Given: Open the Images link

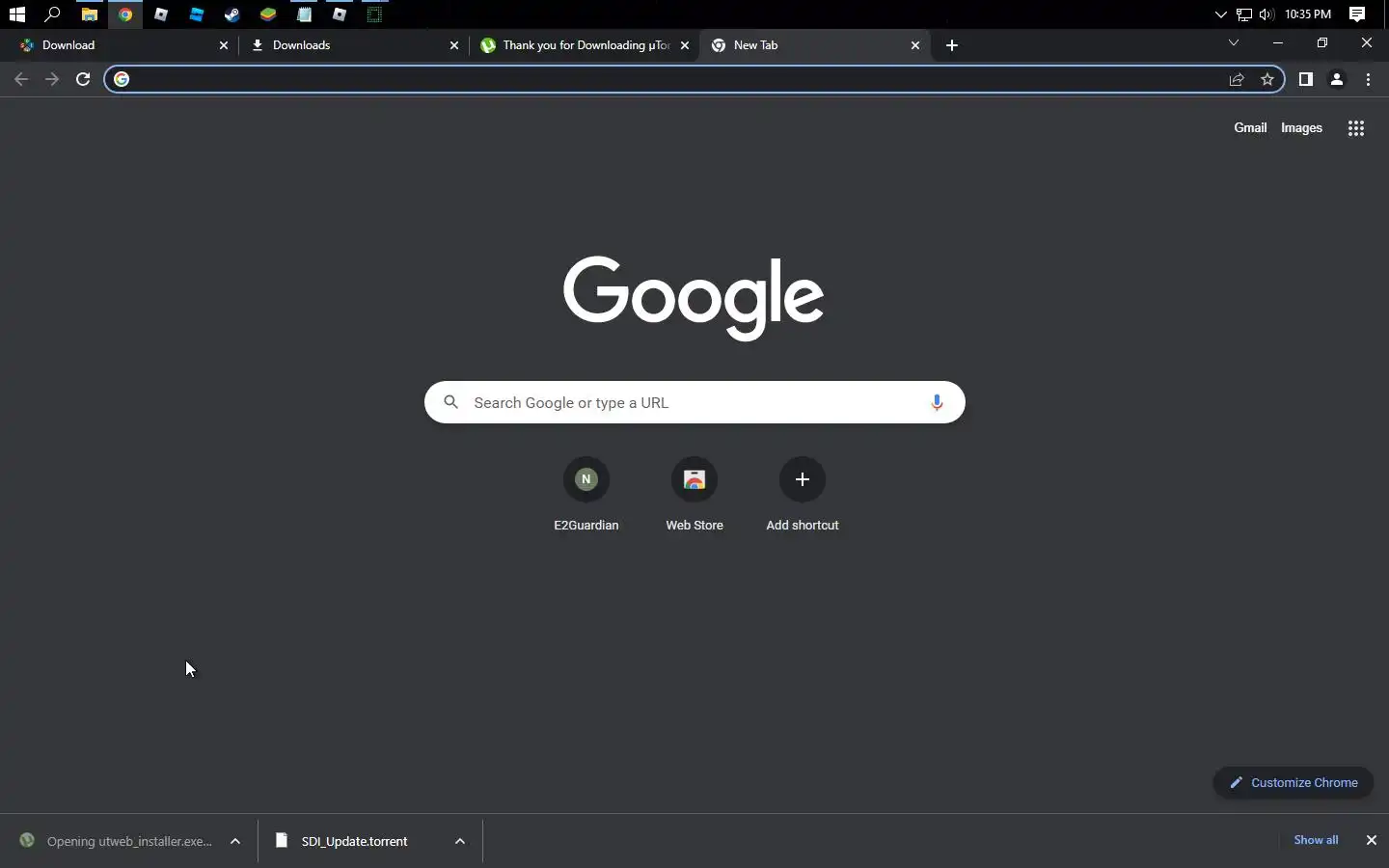Looking at the screenshot, I should pyautogui.click(x=1301, y=127).
